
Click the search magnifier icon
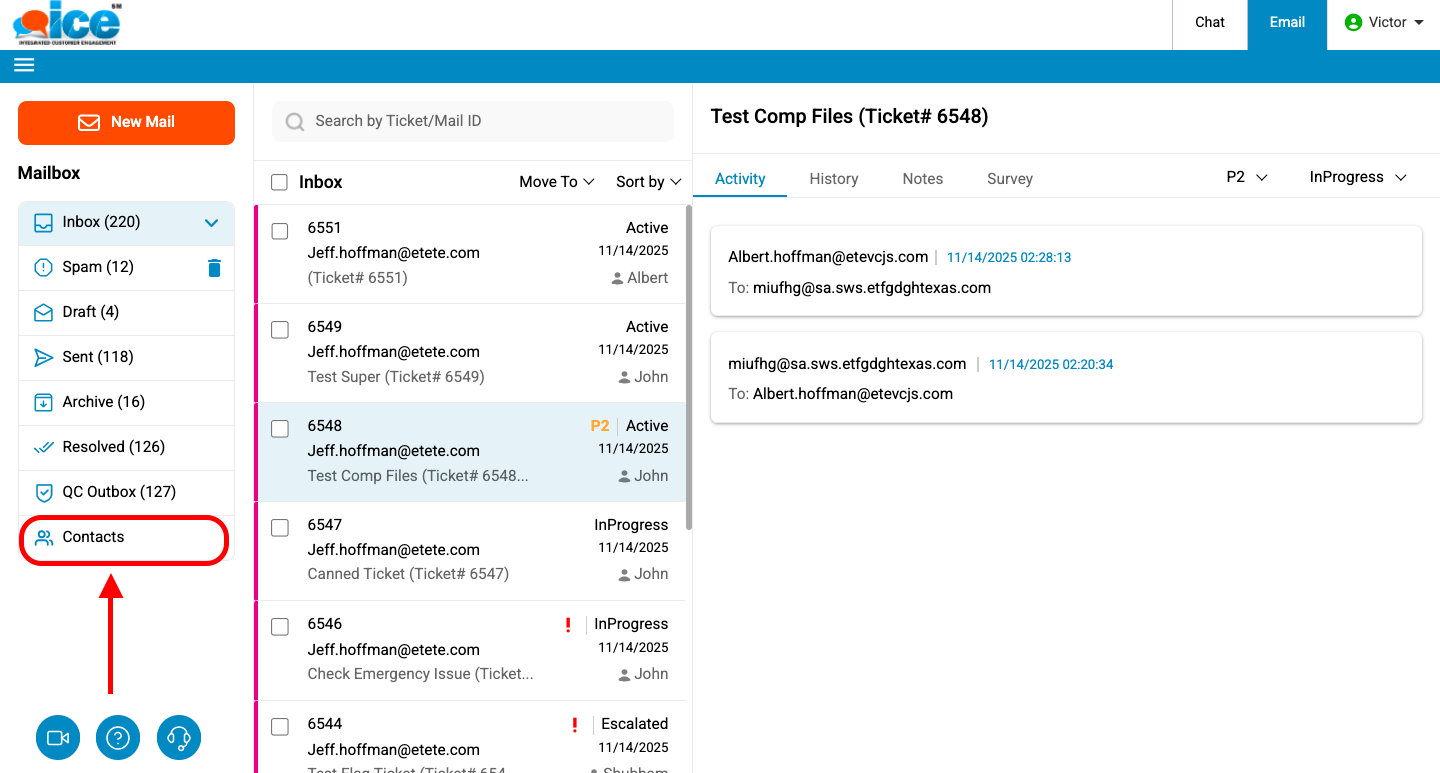pyautogui.click(x=295, y=122)
